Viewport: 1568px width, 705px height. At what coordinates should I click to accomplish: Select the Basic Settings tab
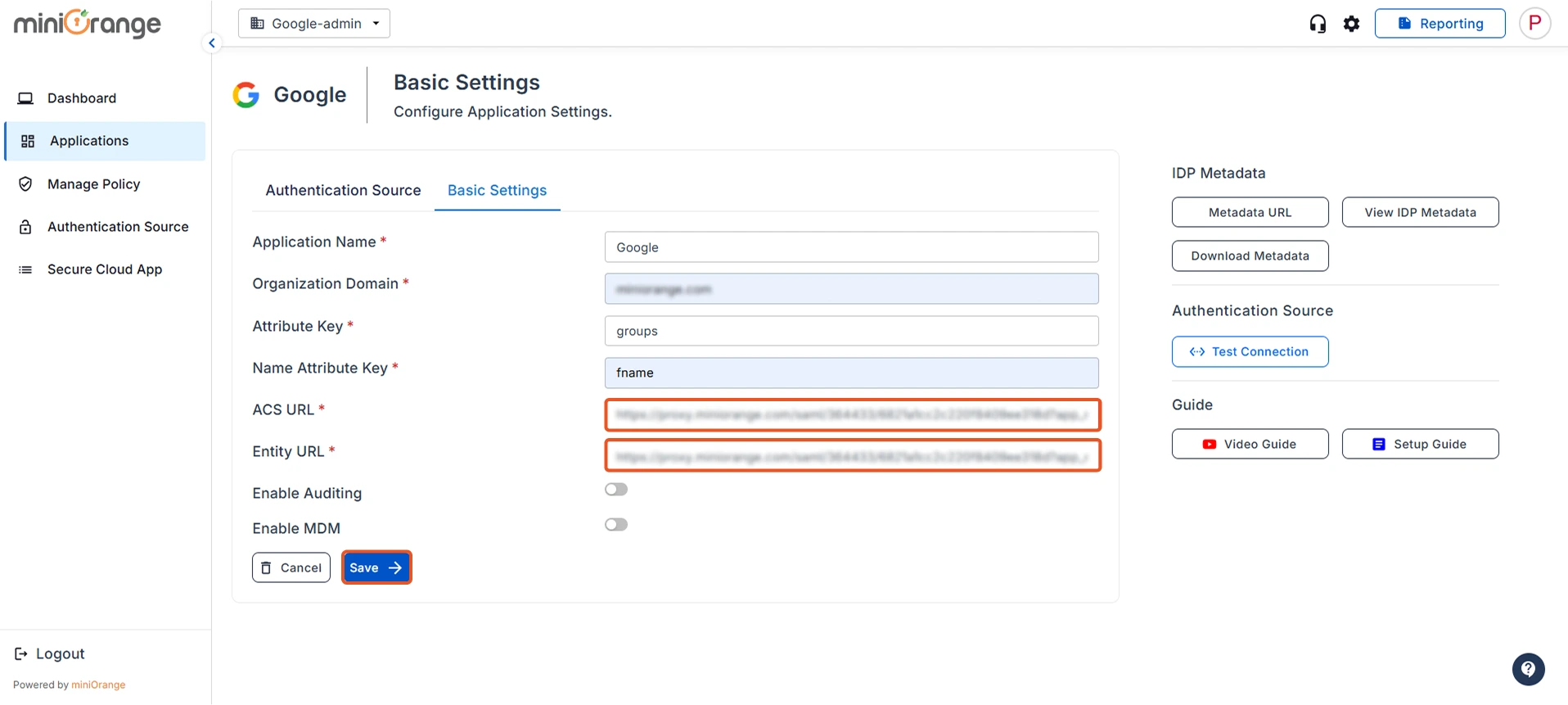[x=497, y=190]
